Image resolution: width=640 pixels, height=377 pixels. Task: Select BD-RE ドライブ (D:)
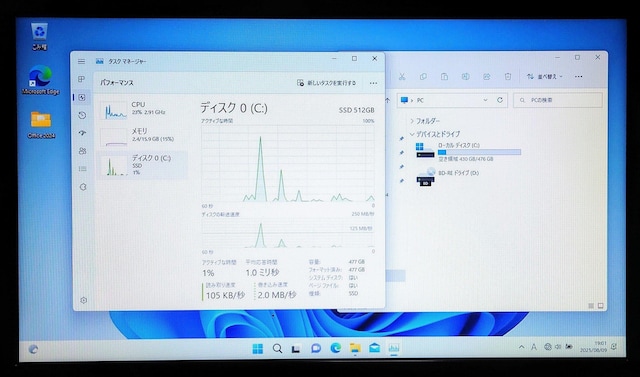pyautogui.click(x=447, y=178)
